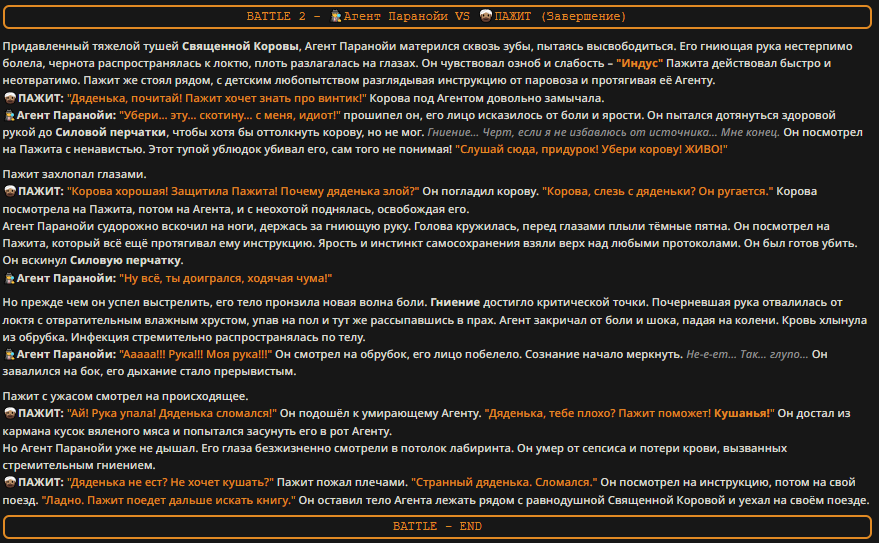Viewport: 879px width, 543px height.
Task: Click ПАЖИТ's avatar before "Дяденька, почитай!"
Action: (x=10, y=99)
